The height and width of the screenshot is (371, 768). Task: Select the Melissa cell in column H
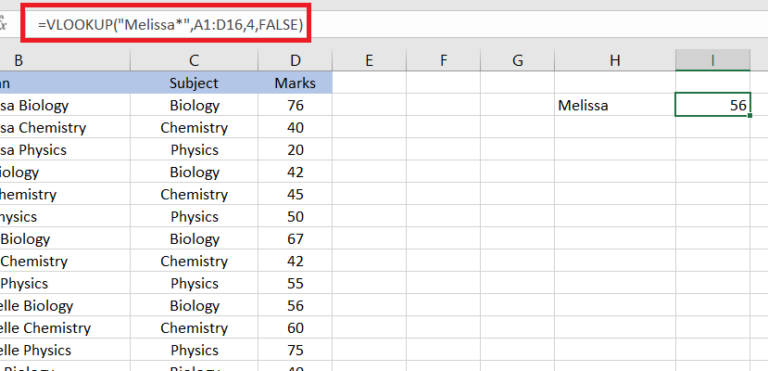(615, 105)
